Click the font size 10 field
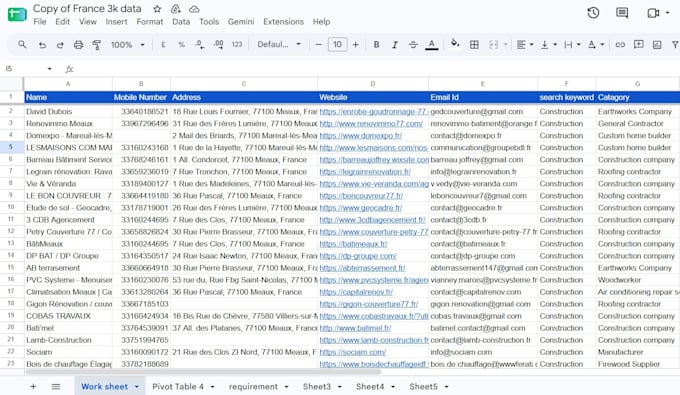 tap(337, 44)
